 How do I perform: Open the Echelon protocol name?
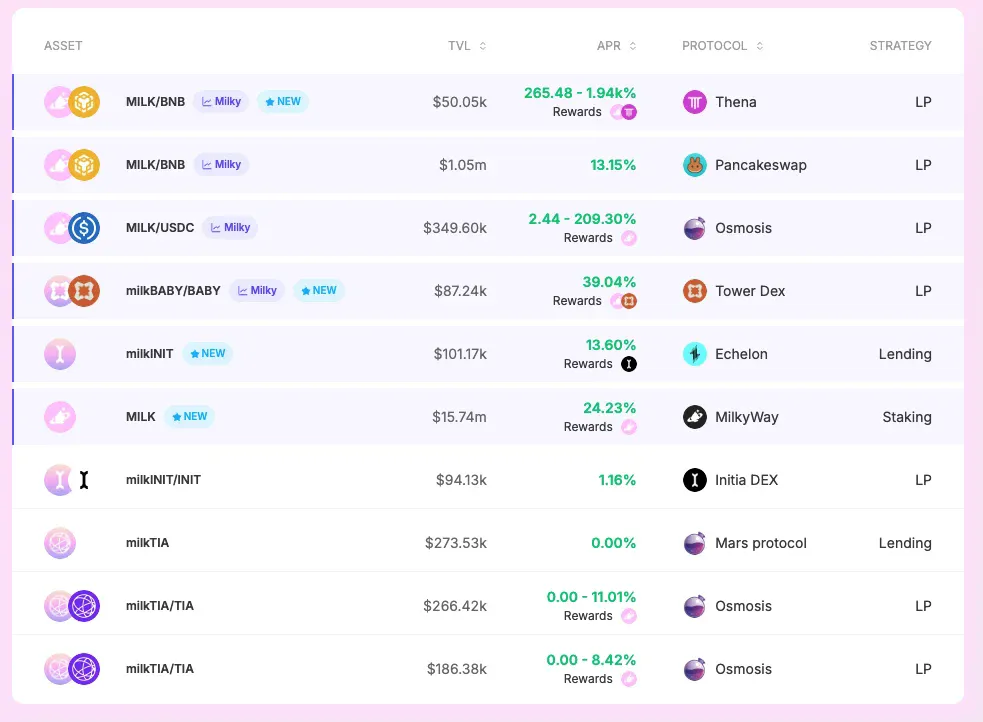[741, 354]
